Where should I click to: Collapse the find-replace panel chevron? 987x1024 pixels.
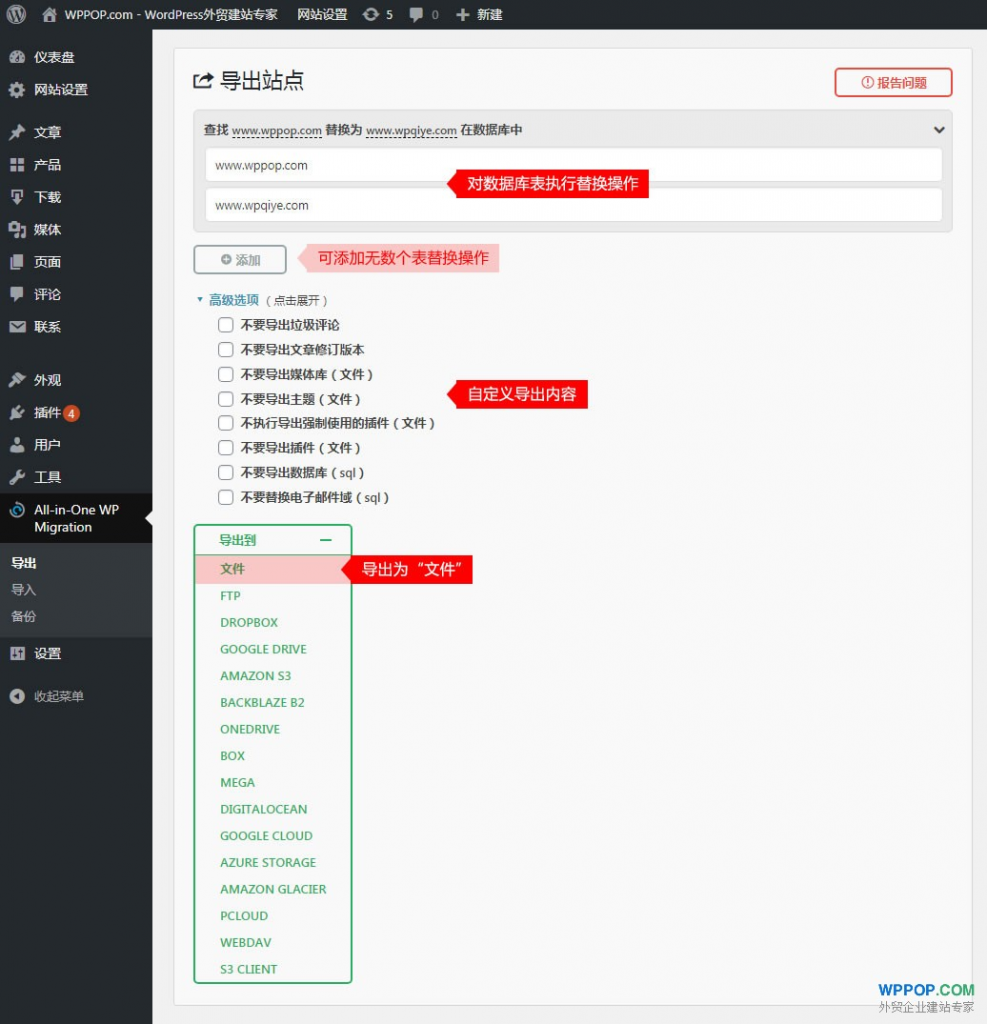click(x=939, y=130)
